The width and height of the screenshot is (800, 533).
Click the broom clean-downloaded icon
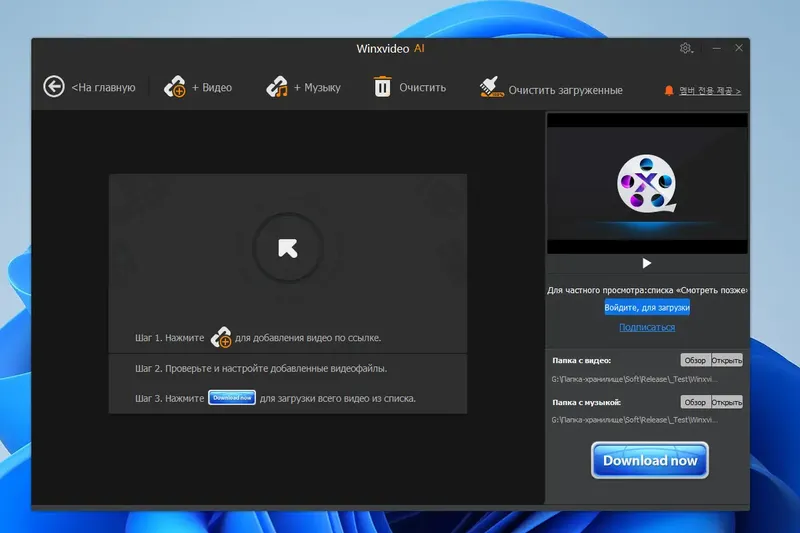pos(491,86)
